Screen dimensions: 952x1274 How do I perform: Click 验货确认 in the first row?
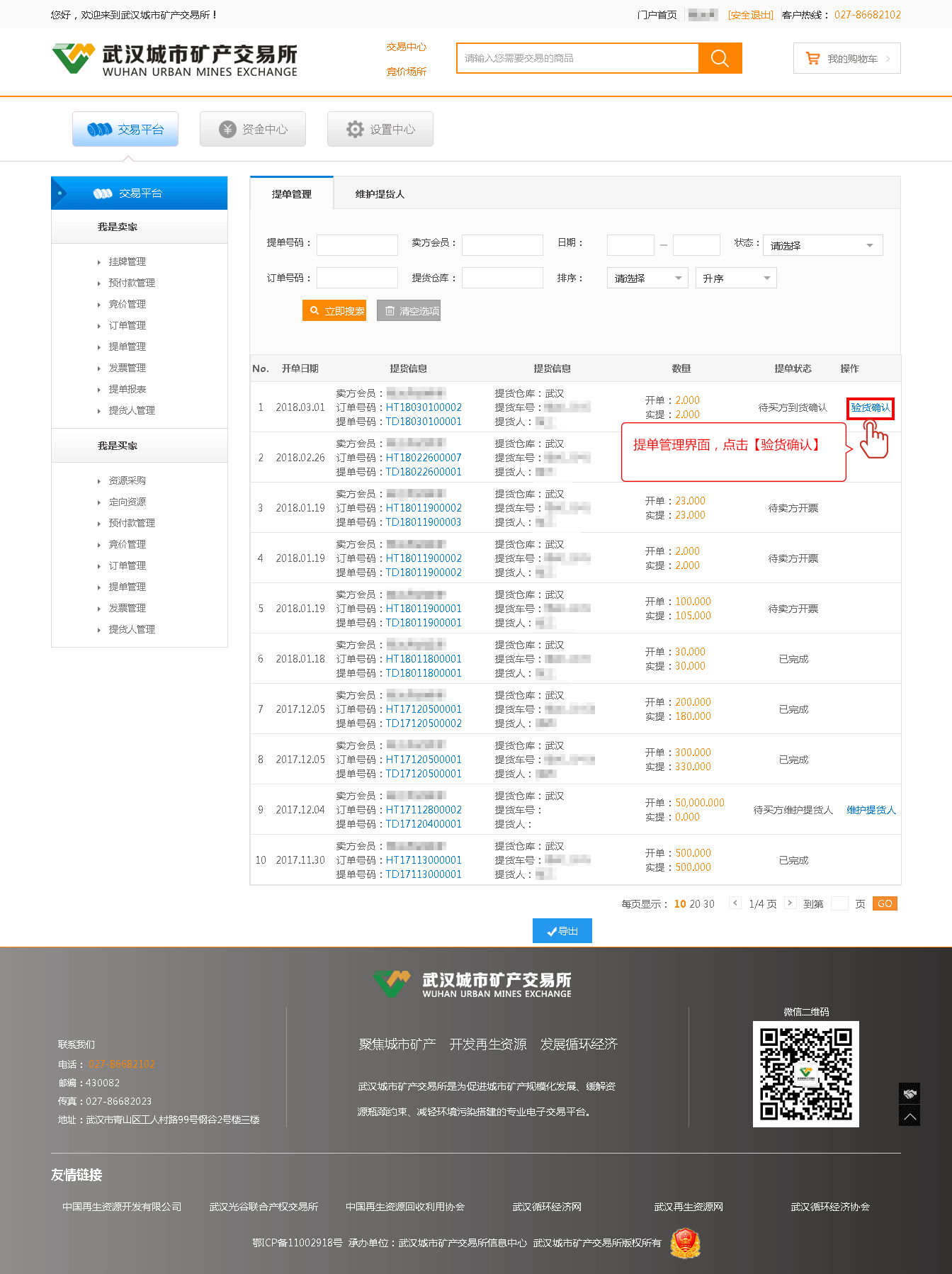(871, 408)
